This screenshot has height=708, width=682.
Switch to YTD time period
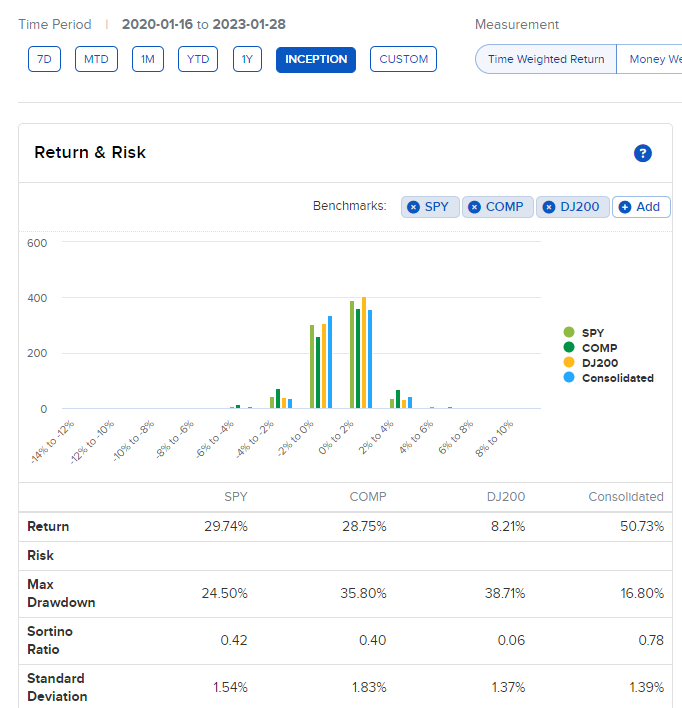pyautogui.click(x=198, y=59)
